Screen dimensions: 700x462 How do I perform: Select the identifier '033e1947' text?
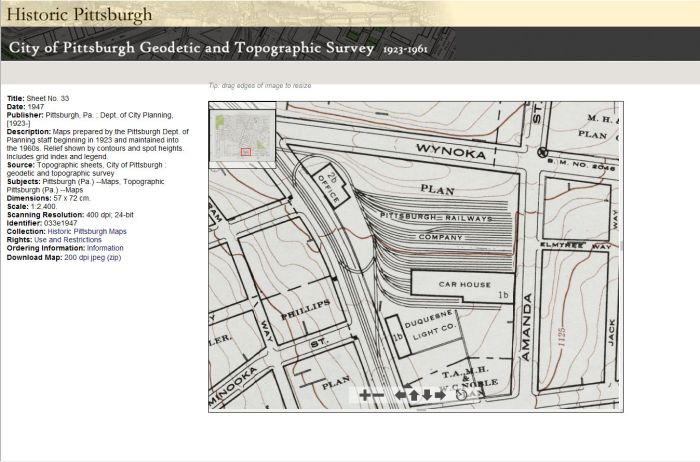(60, 223)
